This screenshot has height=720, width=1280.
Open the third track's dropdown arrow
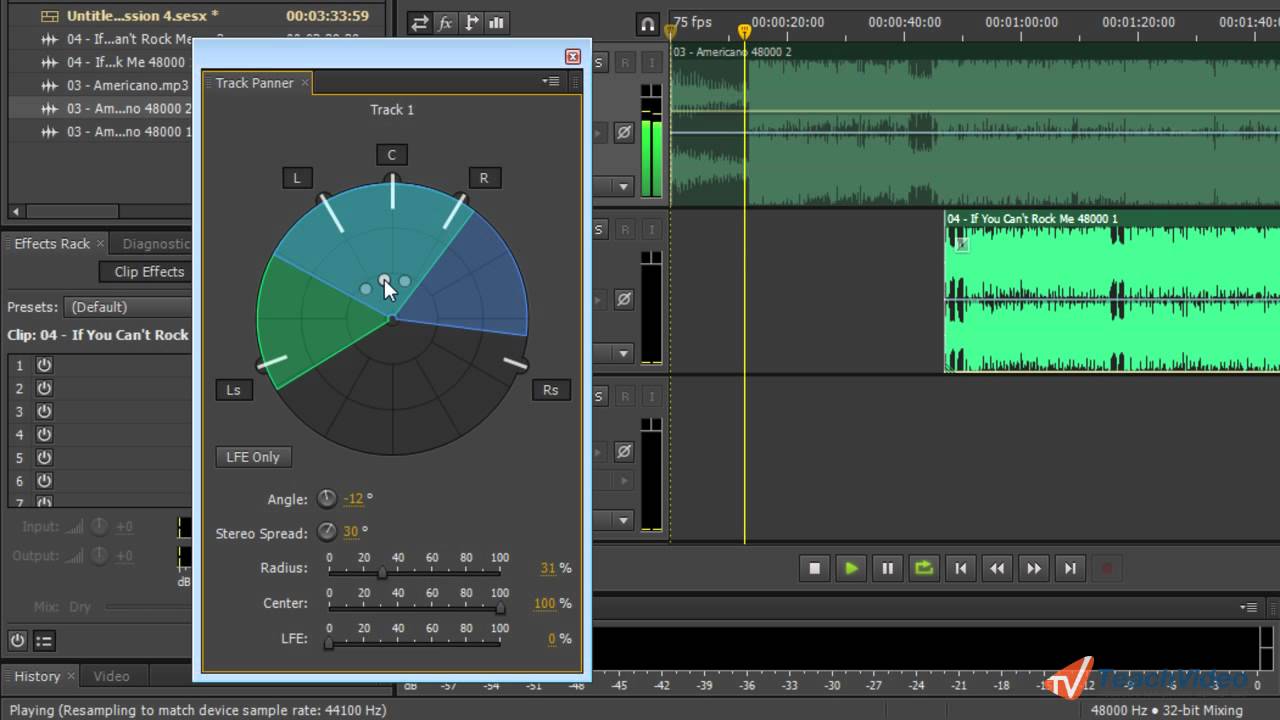coord(624,520)
